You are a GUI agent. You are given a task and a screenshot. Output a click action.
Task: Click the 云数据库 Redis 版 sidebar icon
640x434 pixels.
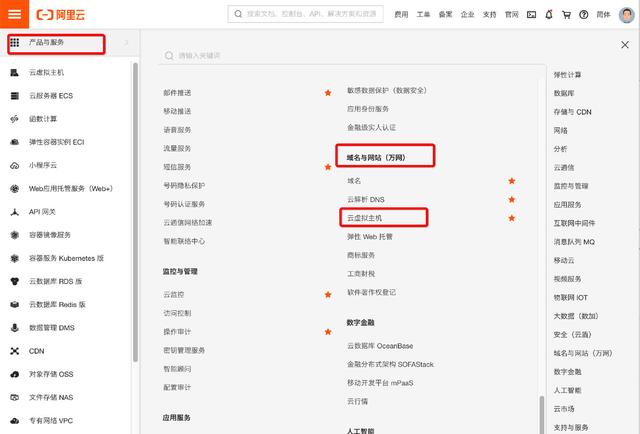coord(15,305)
